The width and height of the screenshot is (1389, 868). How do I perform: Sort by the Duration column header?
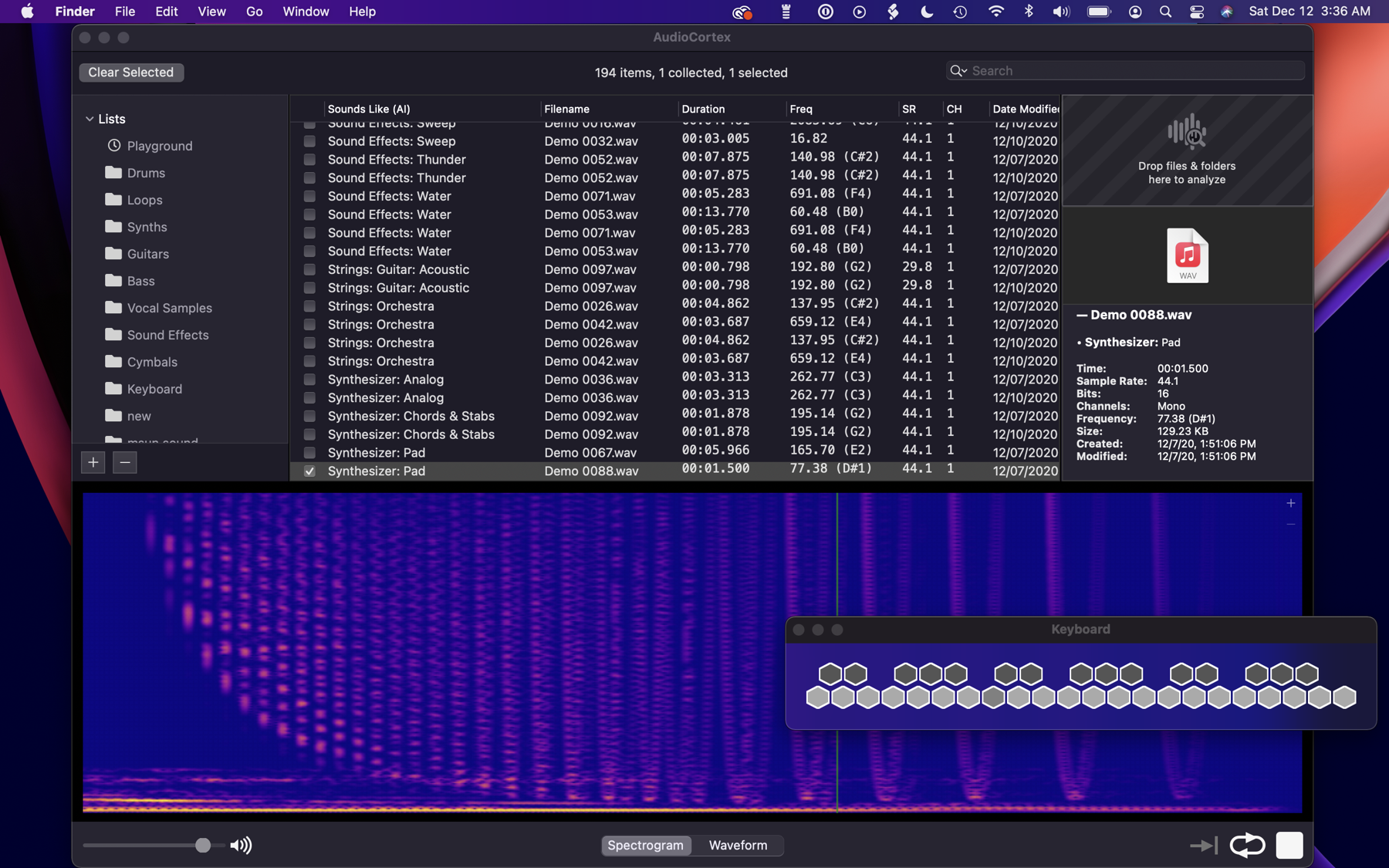click(703, 109)
